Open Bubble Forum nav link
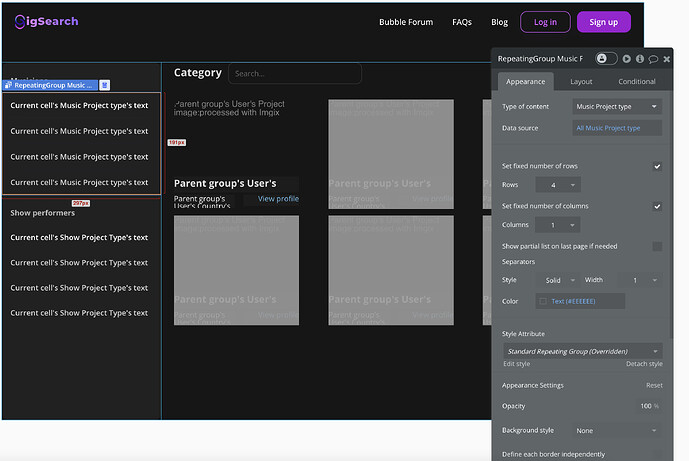The height and width of the screenshot is (461, 689). click(406, 22)
